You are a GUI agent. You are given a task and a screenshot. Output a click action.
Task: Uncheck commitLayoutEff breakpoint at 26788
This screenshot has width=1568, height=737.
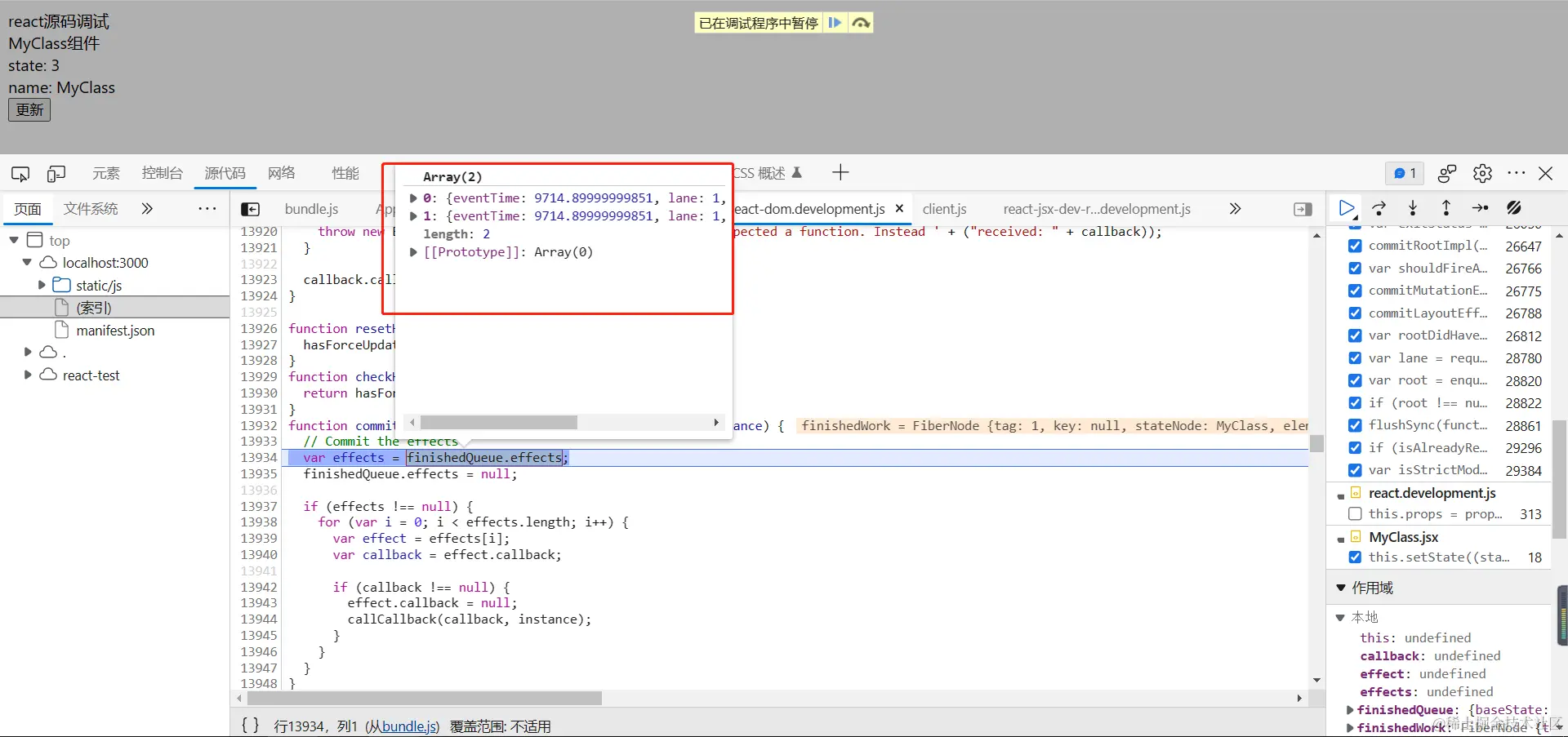coord(1355,313)
